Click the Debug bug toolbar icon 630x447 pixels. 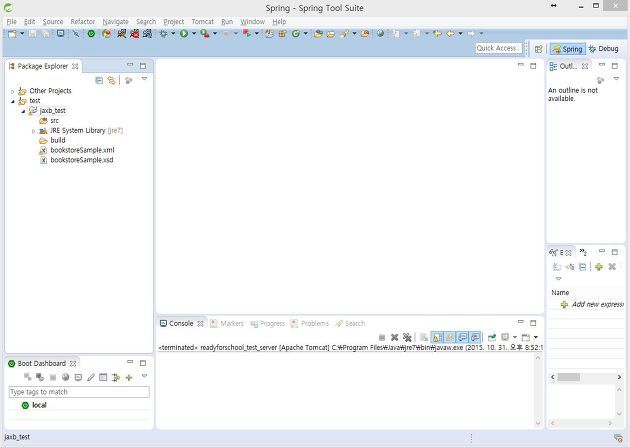(x=164, y=34)
